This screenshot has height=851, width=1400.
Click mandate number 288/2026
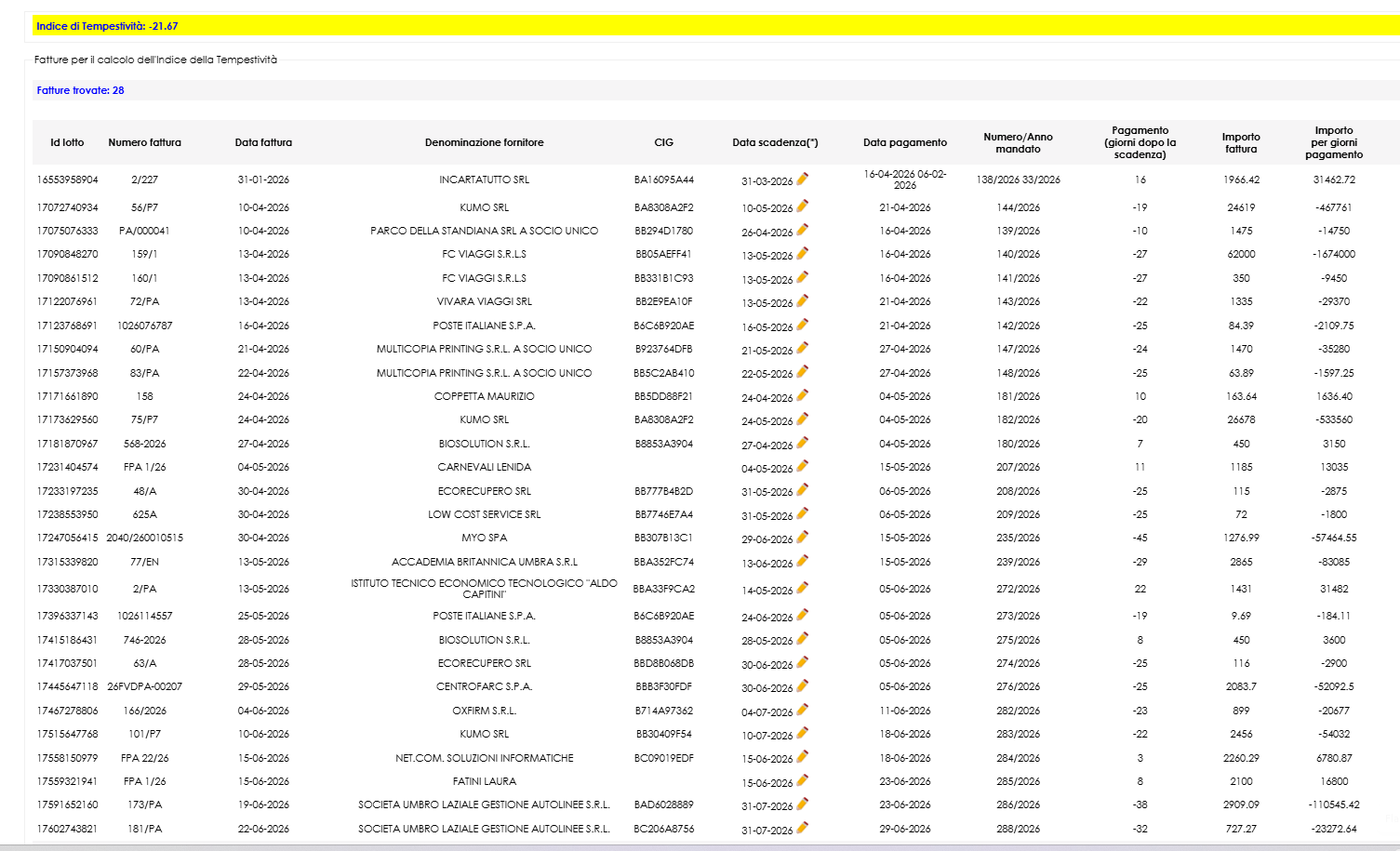(1018, 829)
